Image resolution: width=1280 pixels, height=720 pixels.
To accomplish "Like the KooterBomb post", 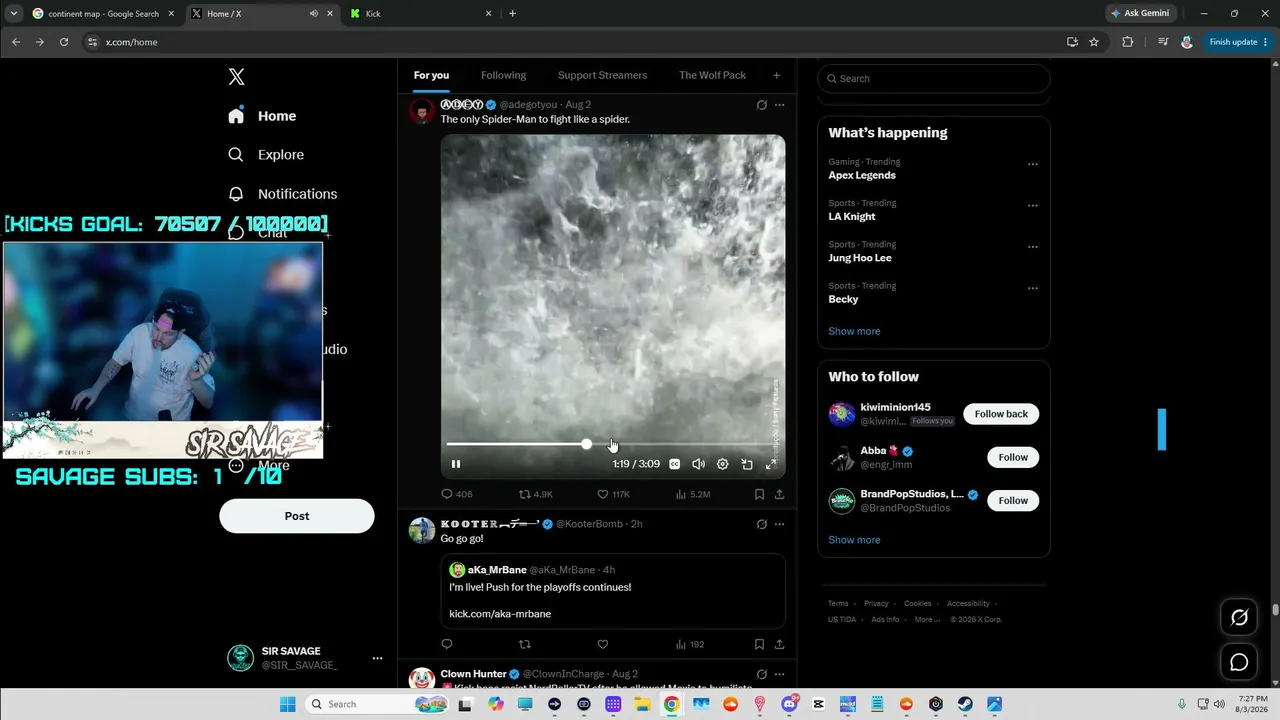I will (x=602, y=644).
